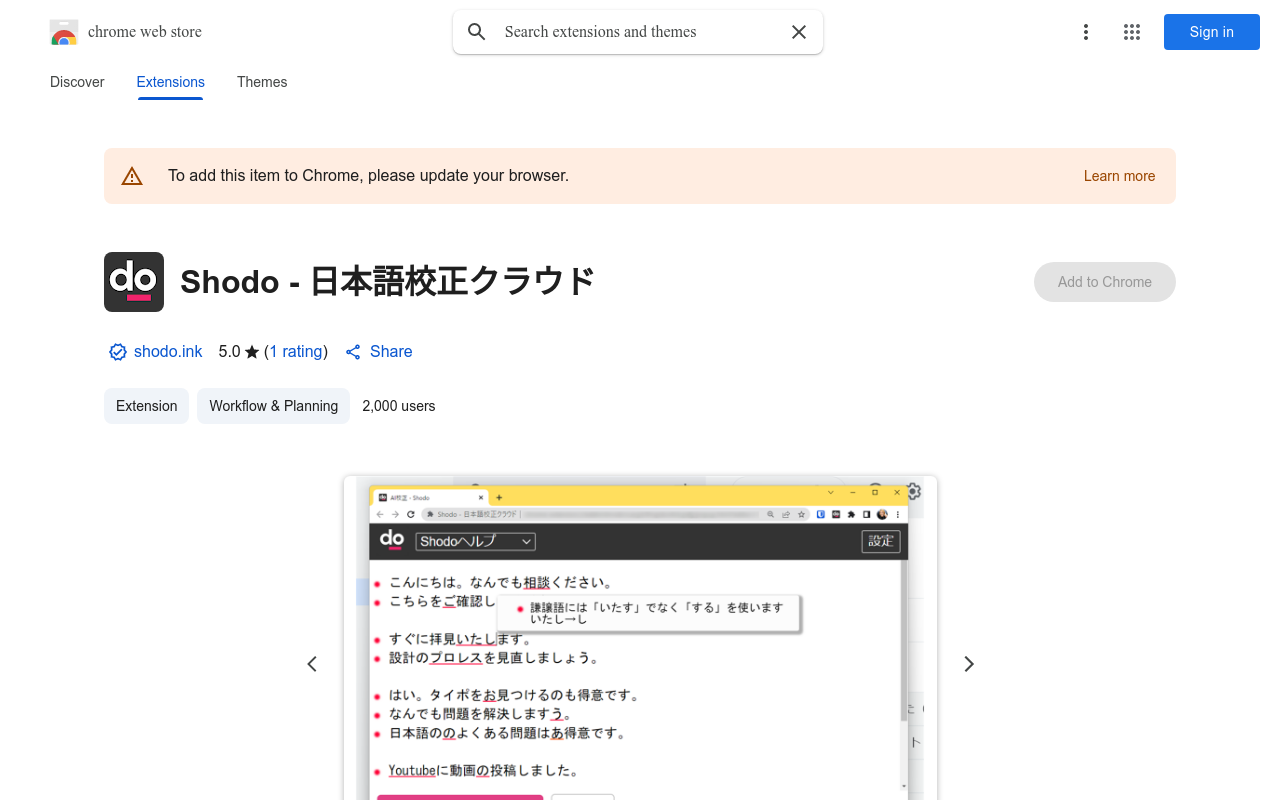
Task: Open the three-dot options menu
Action: (1085, 31)
